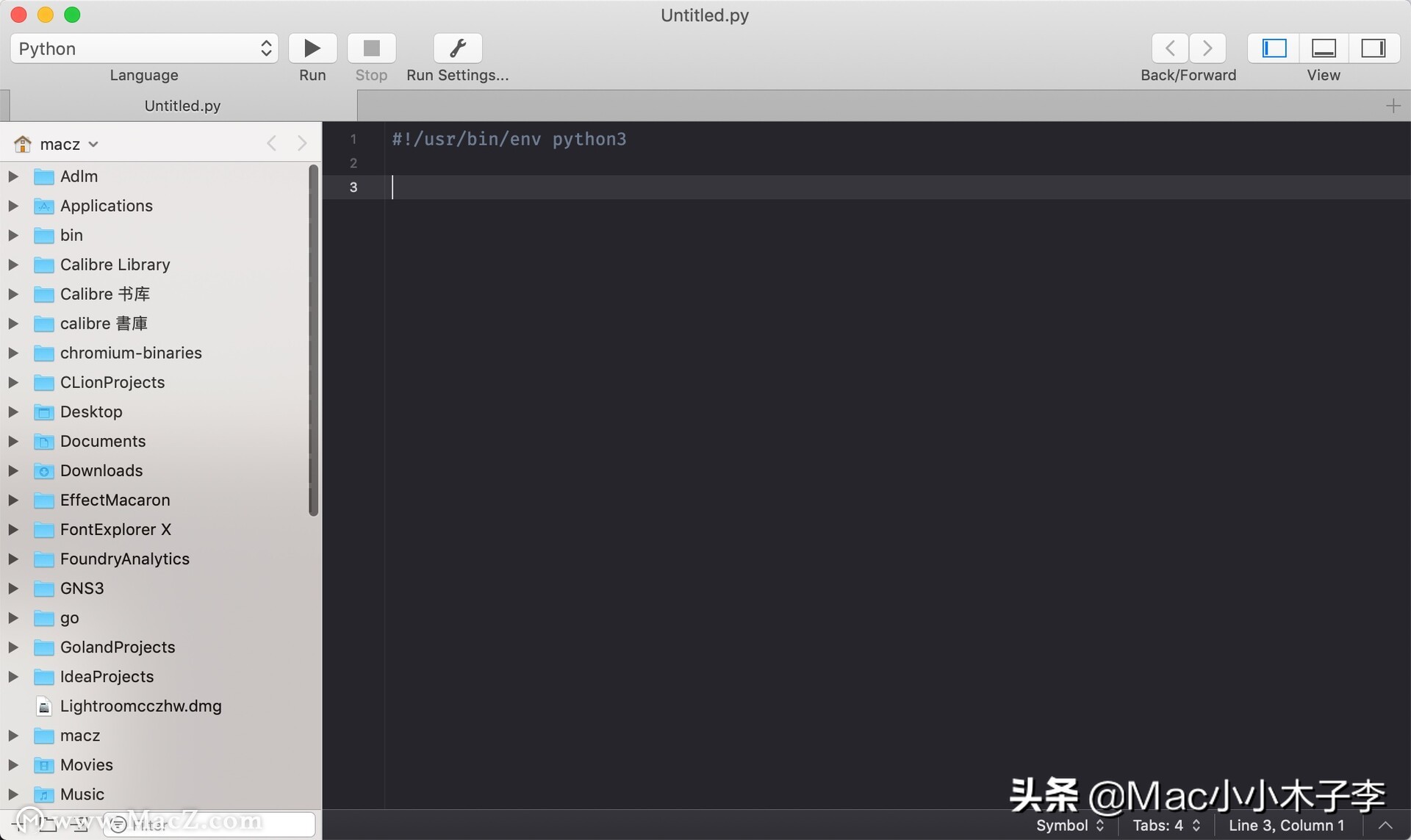Click the home icon beside macz
1411x840 pixels.
(x=23, y=144)
